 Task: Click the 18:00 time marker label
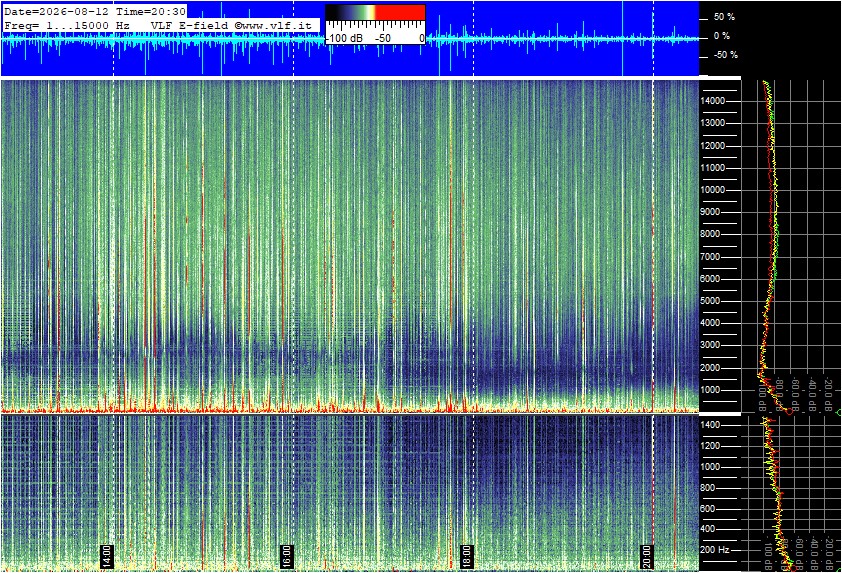[467, 556]
